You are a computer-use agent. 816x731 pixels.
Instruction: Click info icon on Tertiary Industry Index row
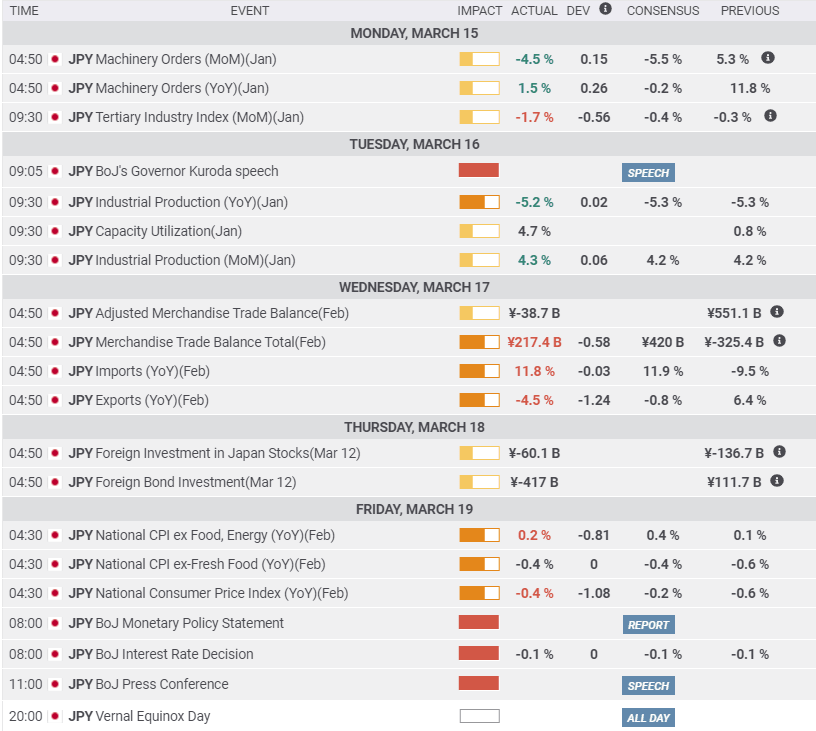770,116
